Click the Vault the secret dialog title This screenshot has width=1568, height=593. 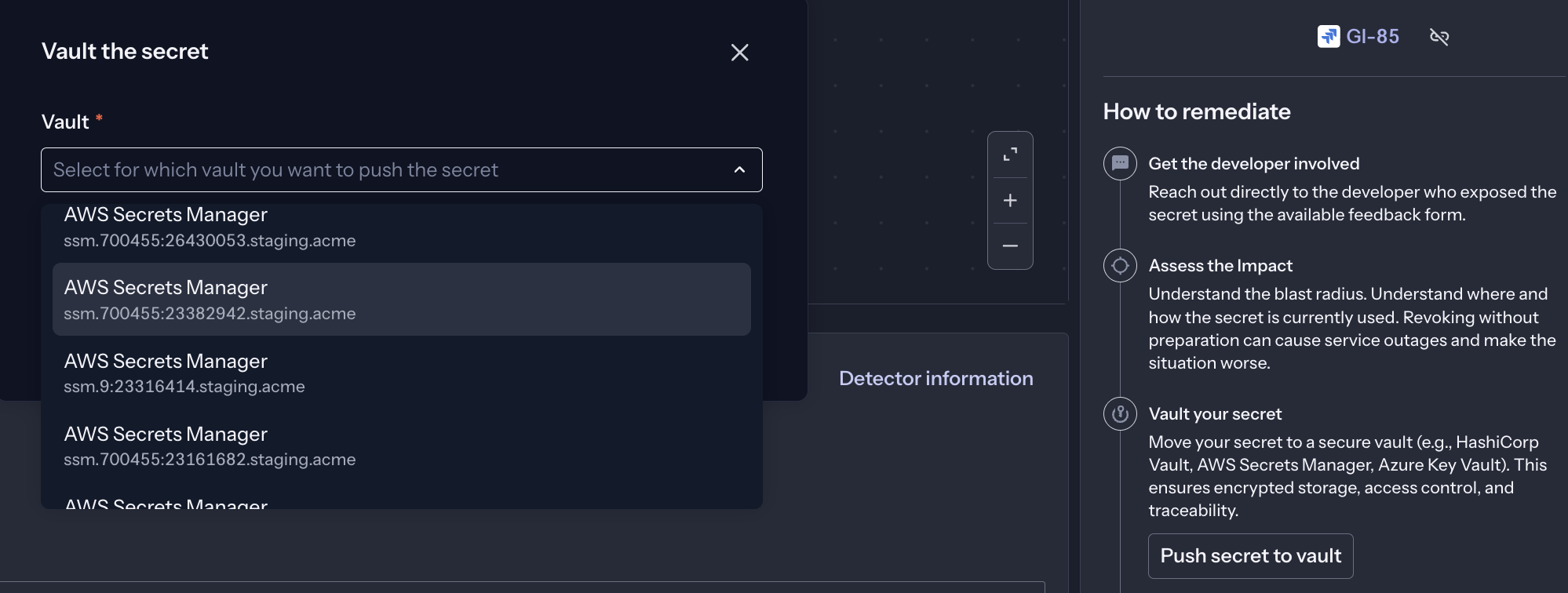pyautogui.click(x=125, y=51)
